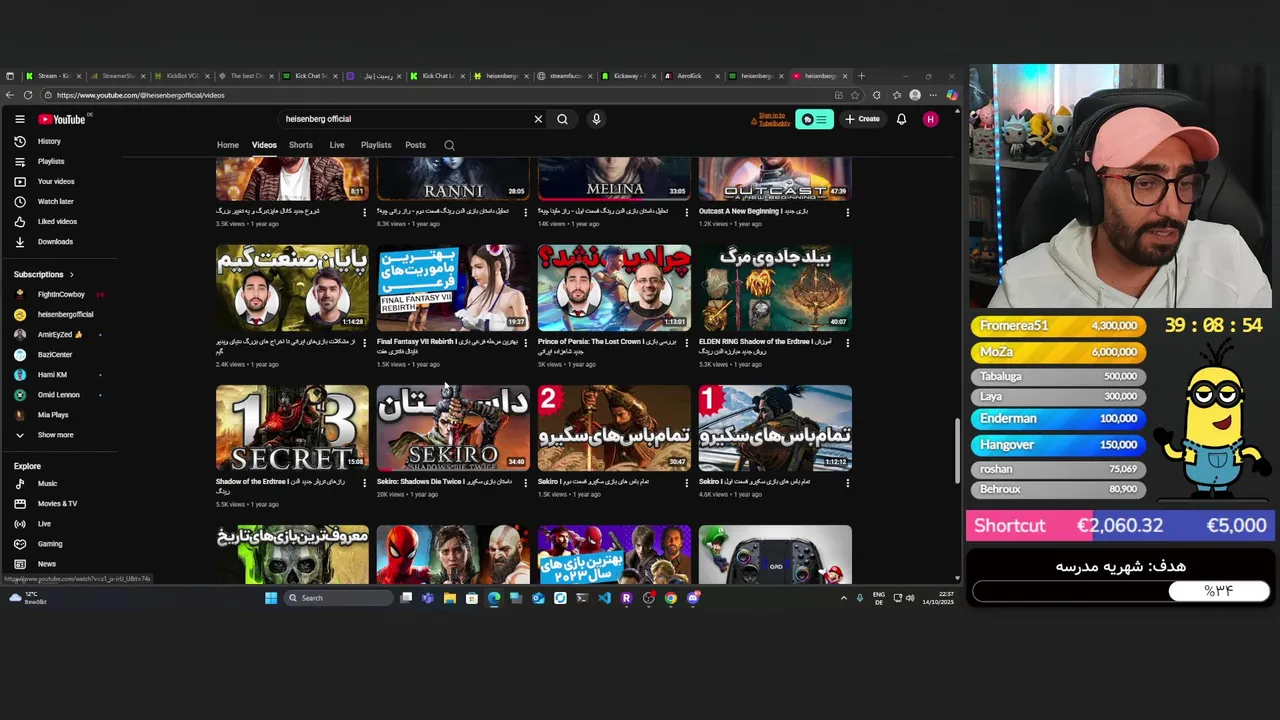Open the 13 SECRET video thumbnail

click(292, 427)
